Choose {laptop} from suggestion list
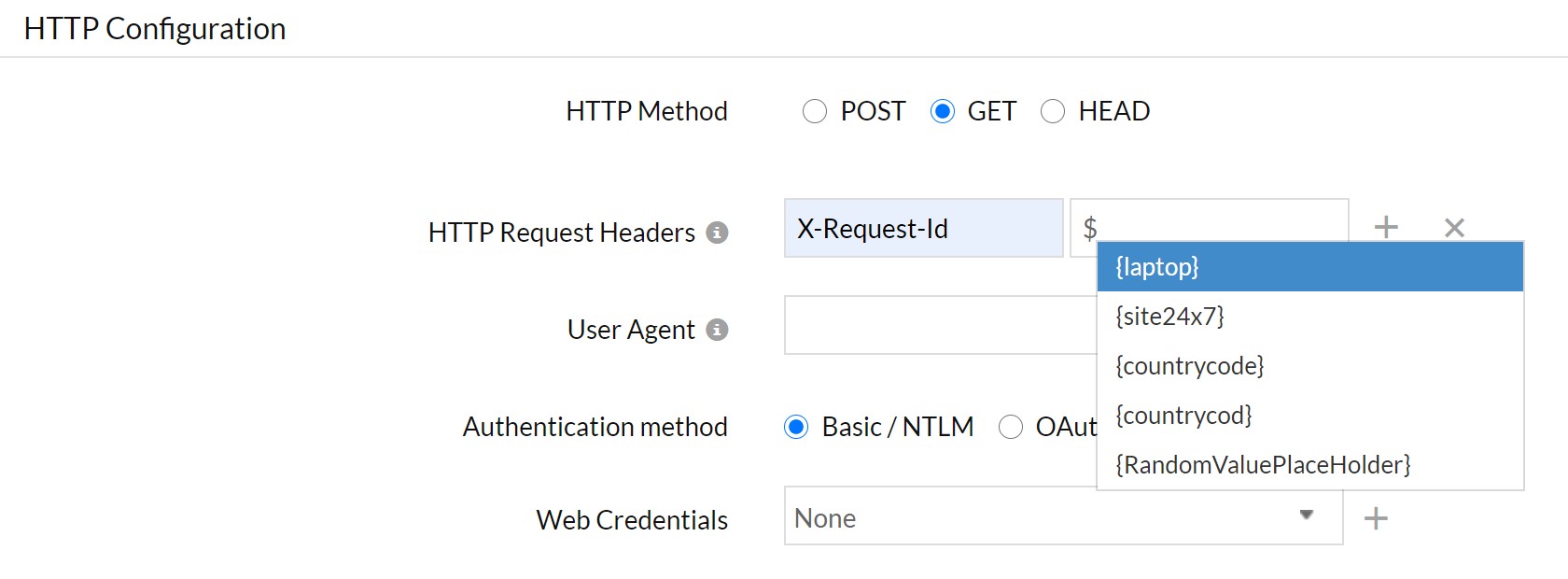1568x579 pixels. pyautogui.click(x=1309, y=267)
